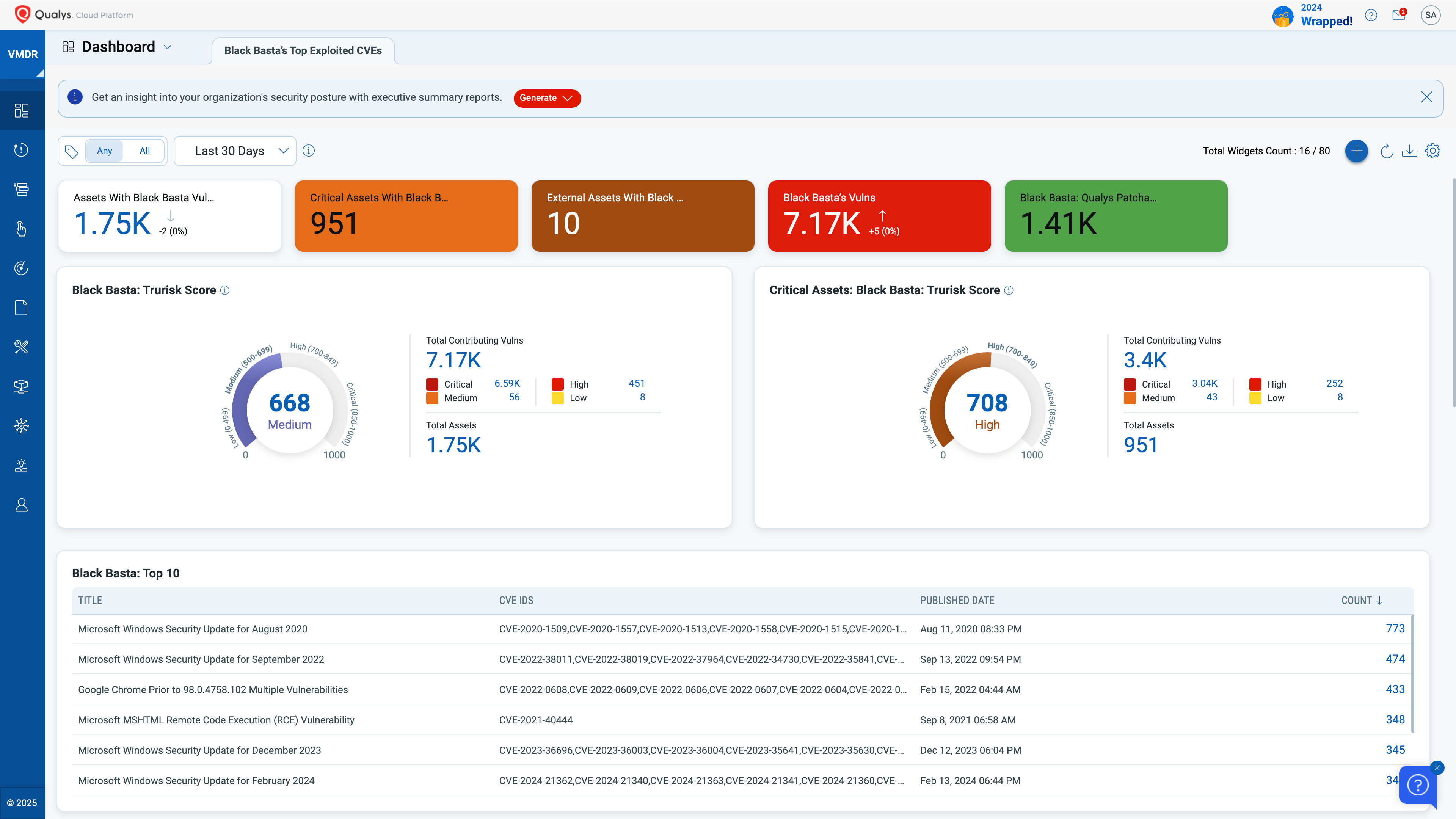Open the hand-pointer sidebar icon
The width and height of the screenshot is (1456, 819).
22,228
